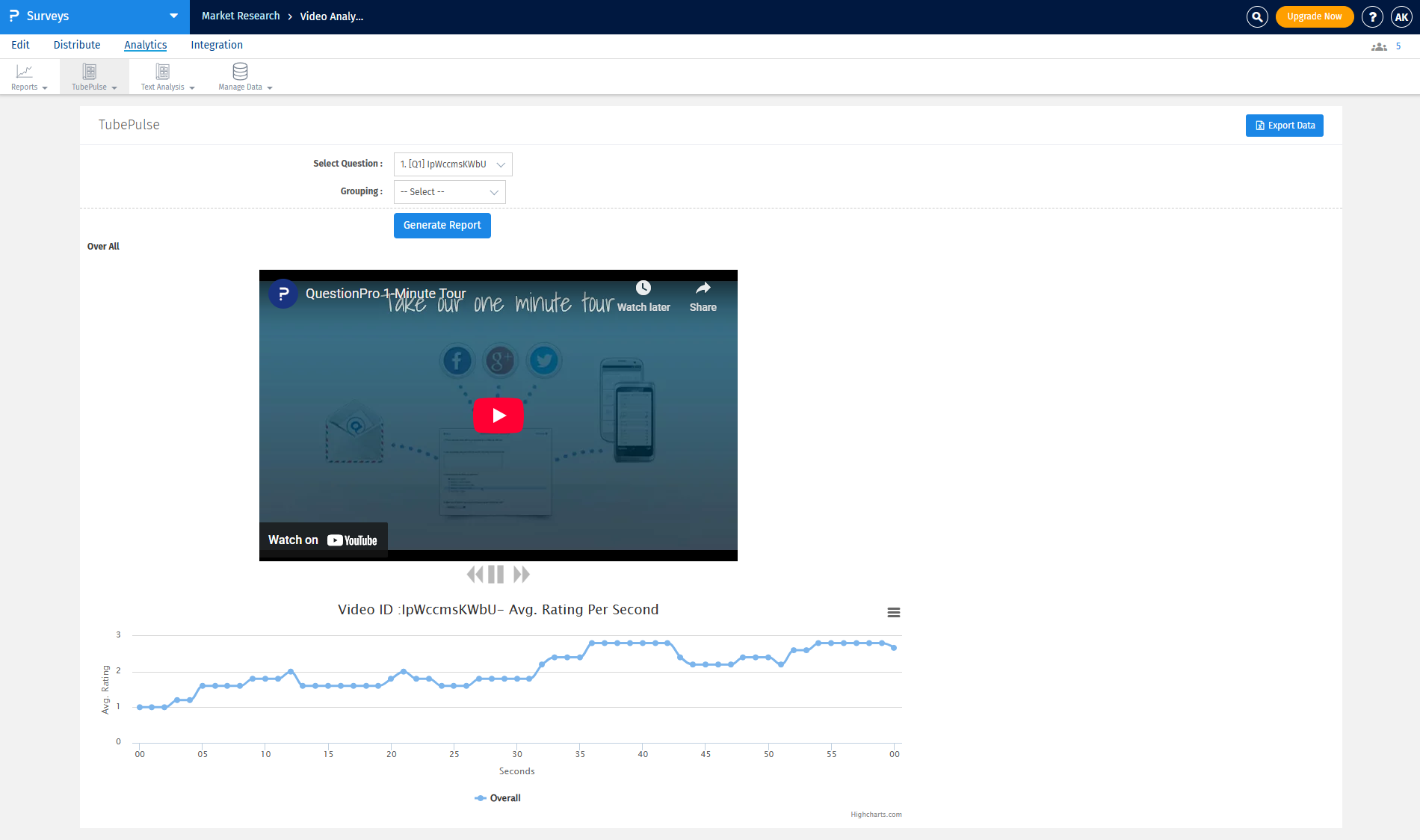Click the Export Data button

(x=1284, y=126)
